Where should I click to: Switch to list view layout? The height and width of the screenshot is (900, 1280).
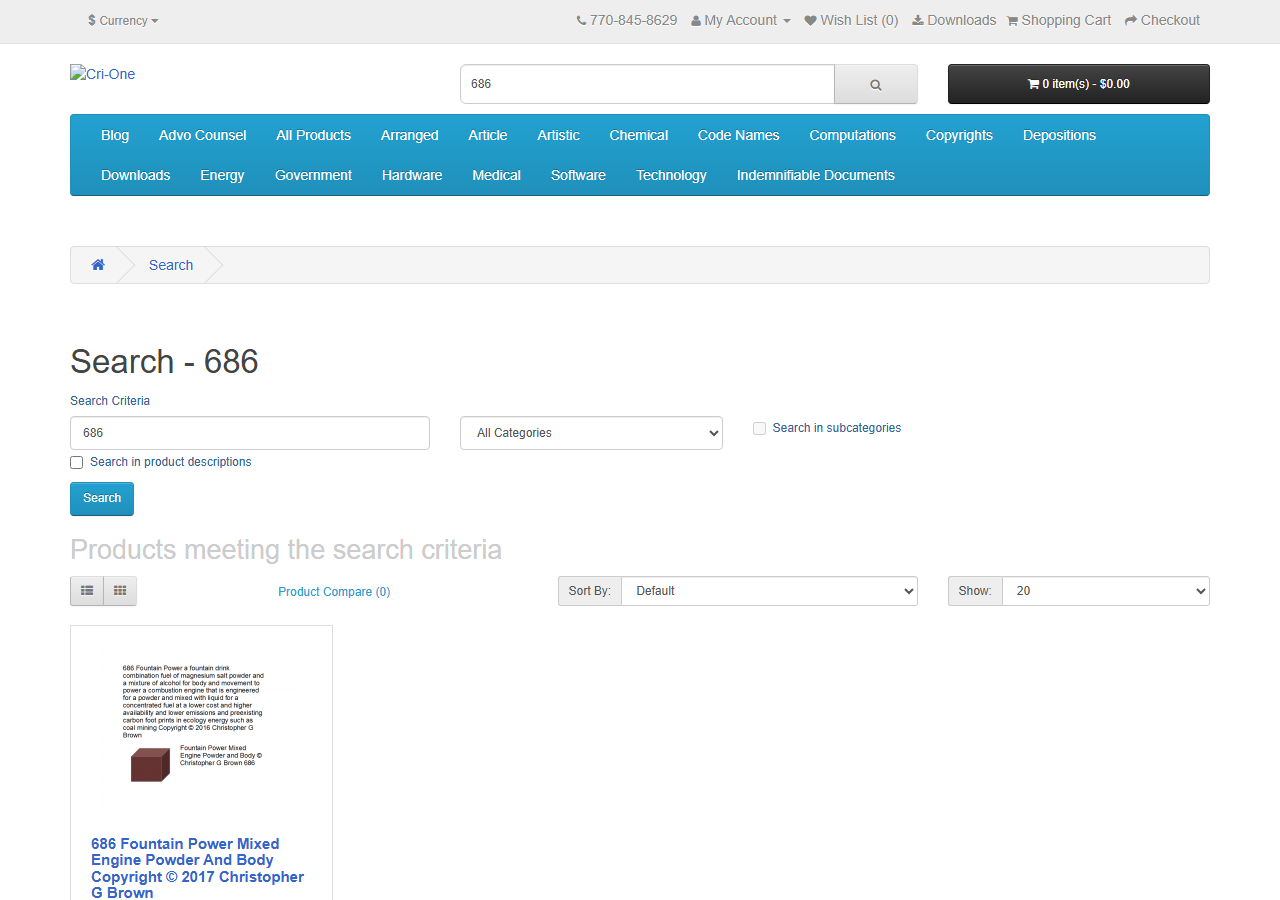[x=87, y=591]
